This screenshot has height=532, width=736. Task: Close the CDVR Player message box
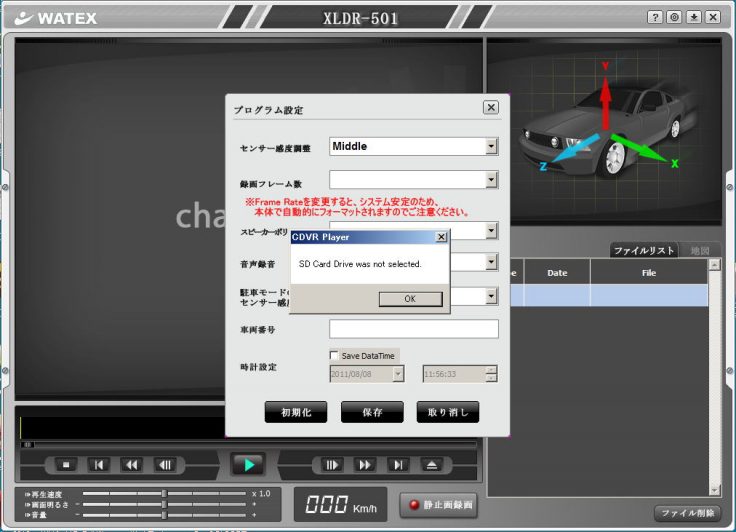441,237
